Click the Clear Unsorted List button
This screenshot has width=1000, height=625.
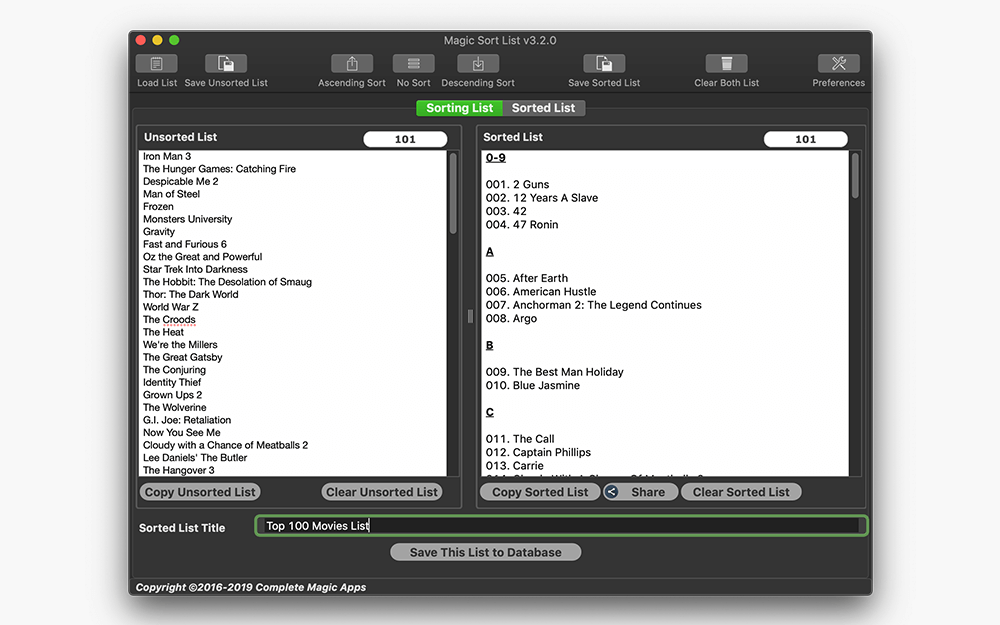point(381,492)
